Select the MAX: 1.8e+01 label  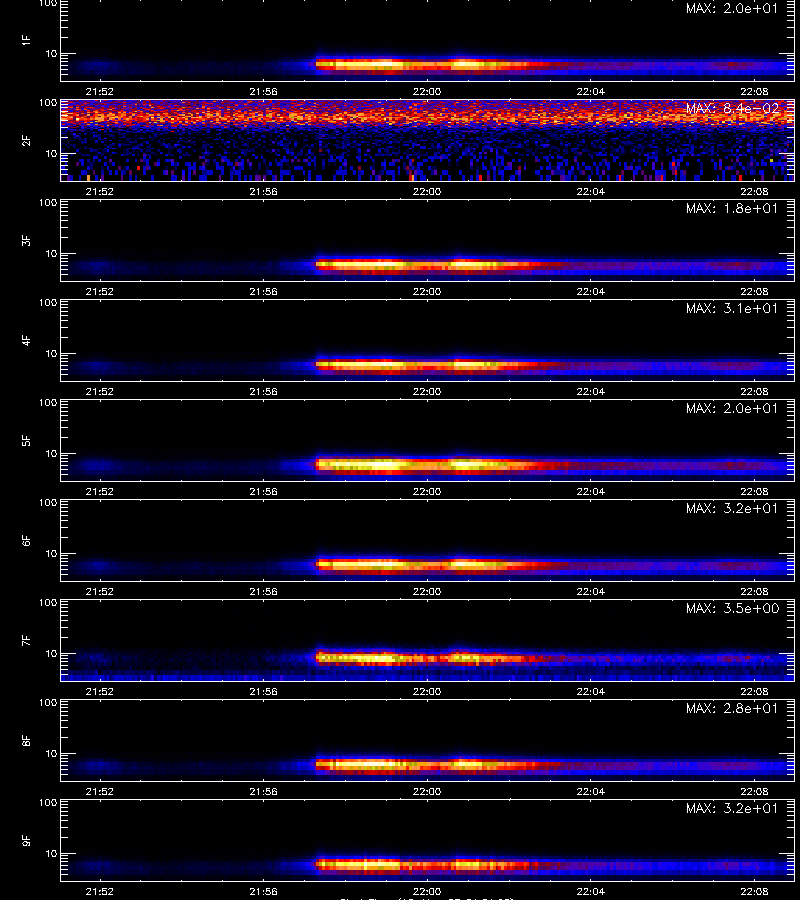(x=732, y=208)
